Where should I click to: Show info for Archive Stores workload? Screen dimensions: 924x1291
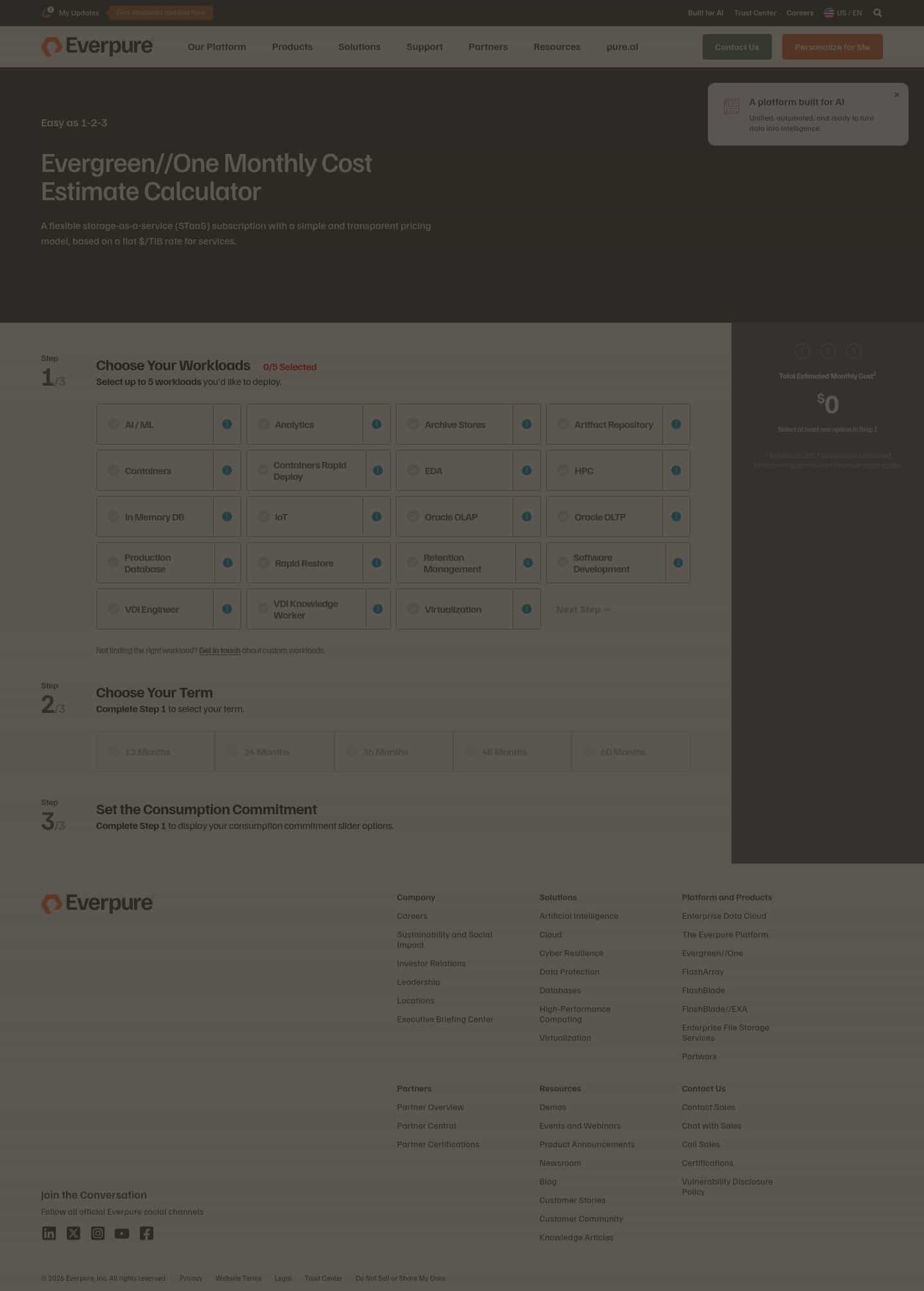(527, 424)
